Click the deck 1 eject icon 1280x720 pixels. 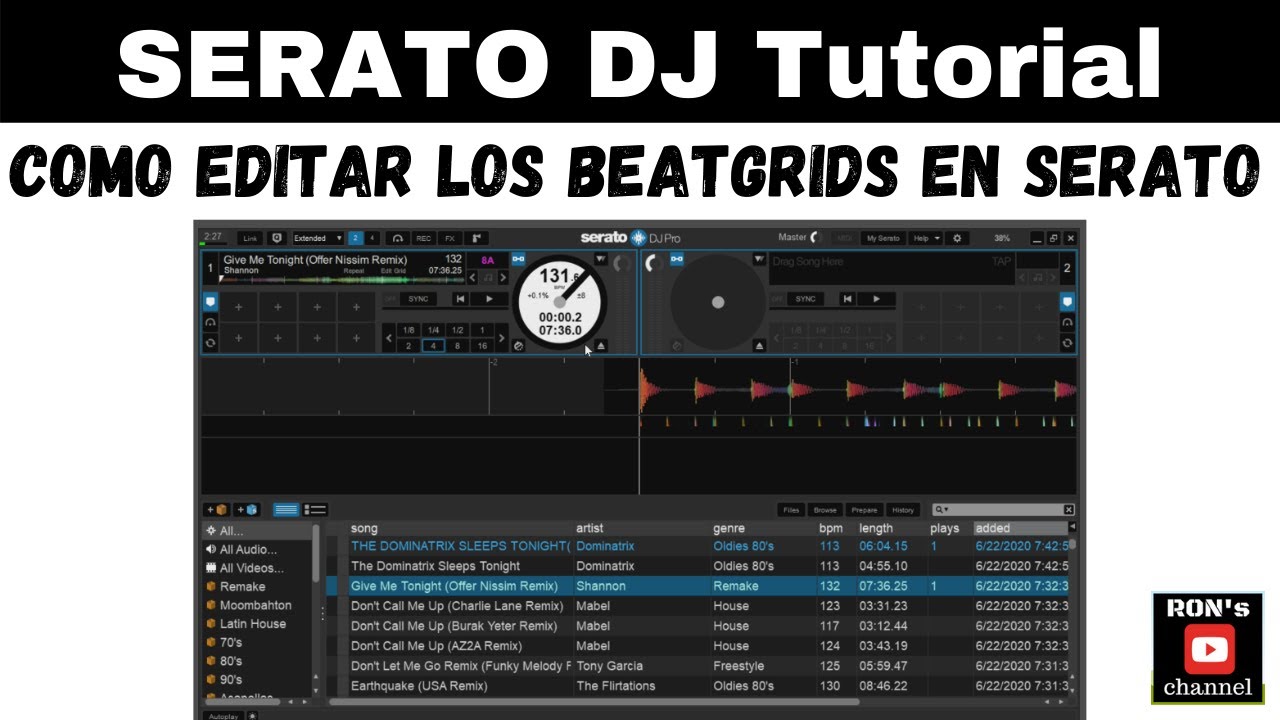pos(600,346)
